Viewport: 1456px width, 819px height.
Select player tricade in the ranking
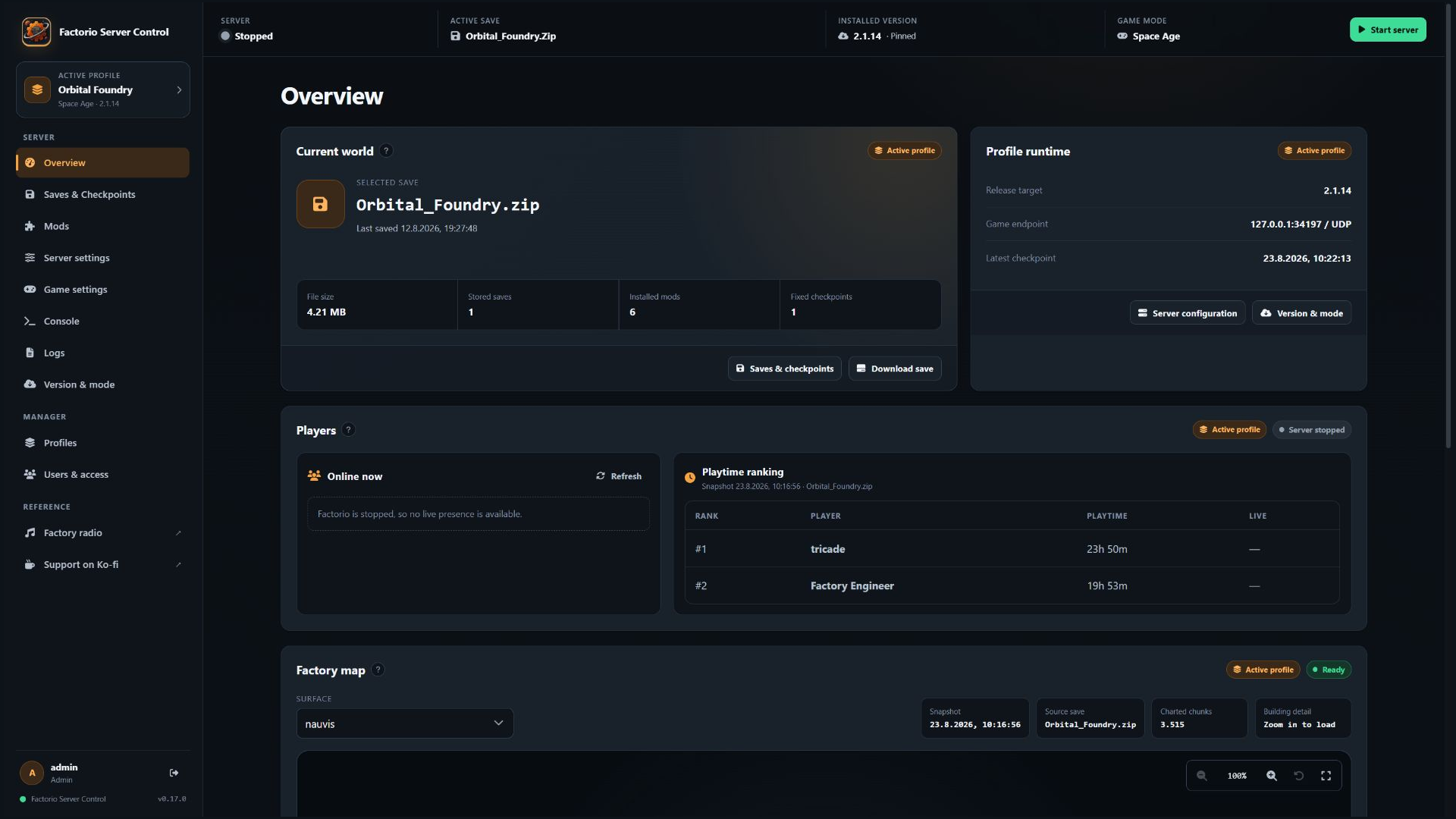click(827, 549)
